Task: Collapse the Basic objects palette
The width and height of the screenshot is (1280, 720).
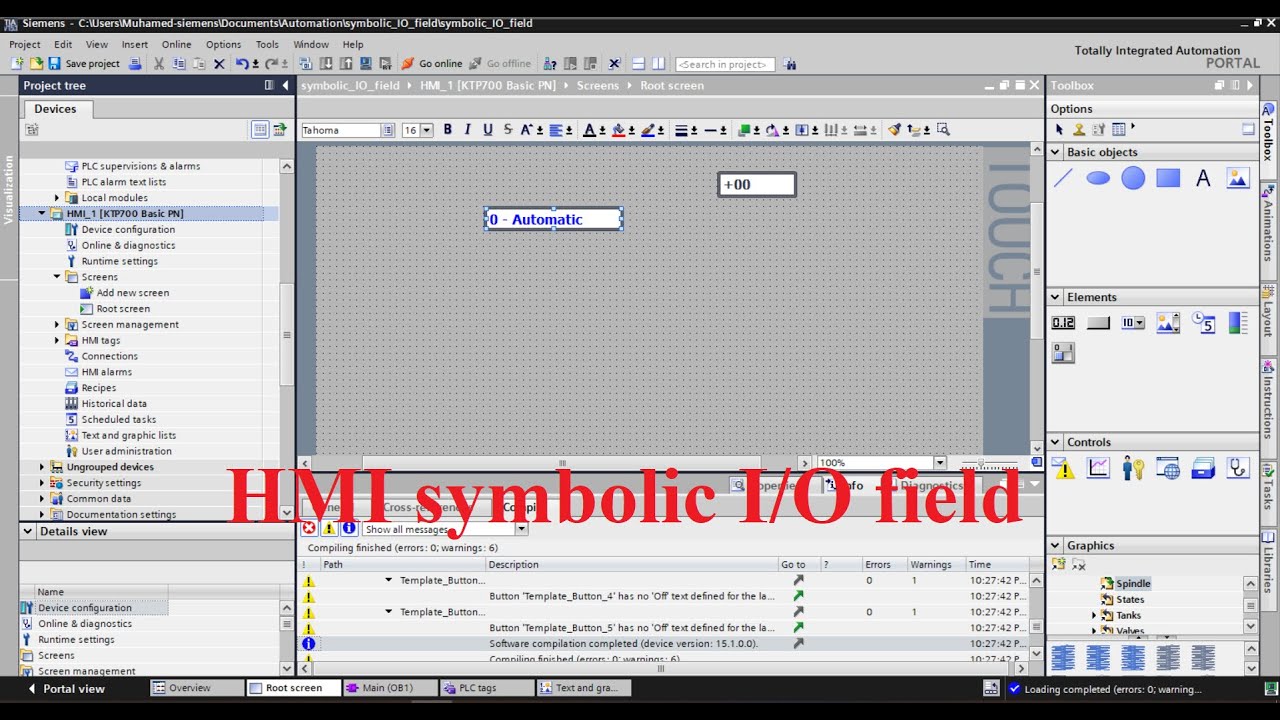Action: click(x=1055, y=152)
